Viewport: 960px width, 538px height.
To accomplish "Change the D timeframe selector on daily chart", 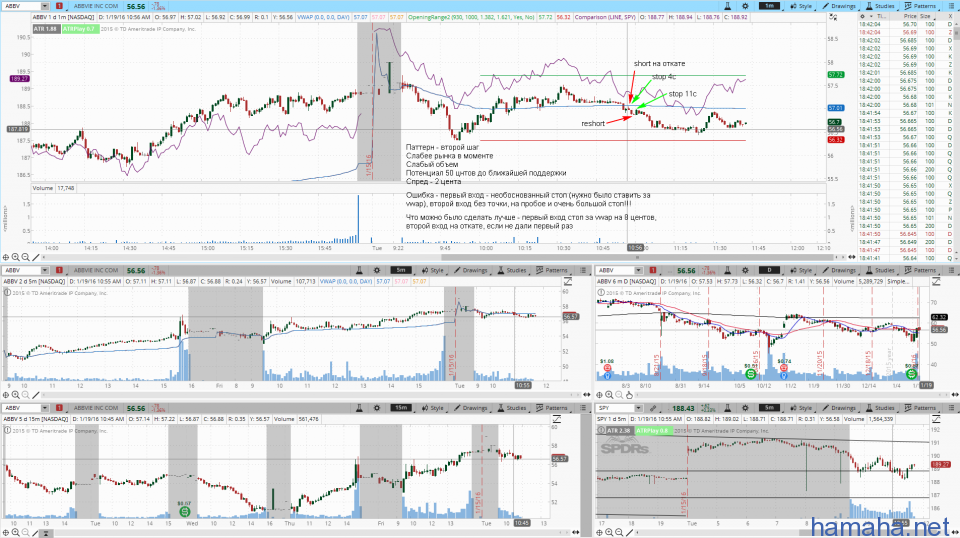I will tap(769, 270).
